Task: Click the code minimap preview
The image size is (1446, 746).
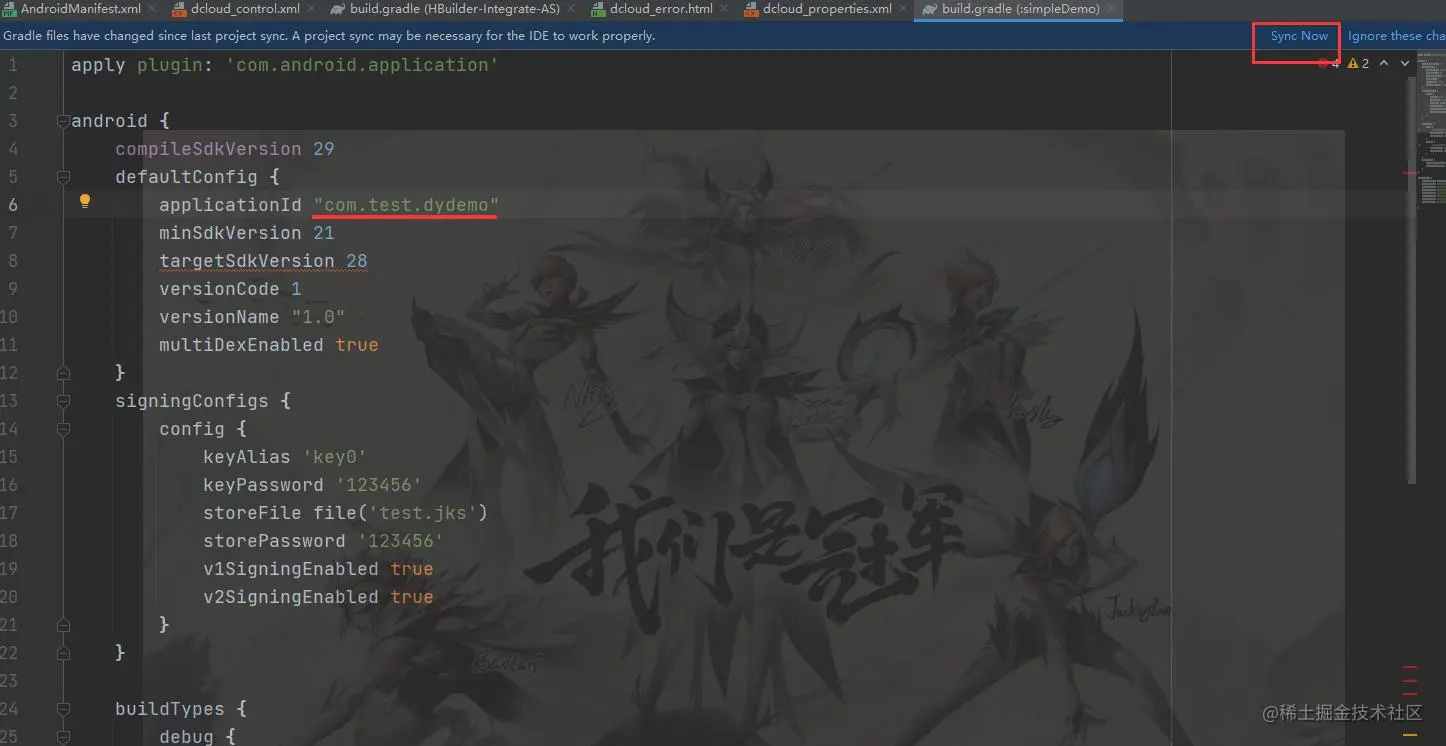Action: coord(1432,130)
